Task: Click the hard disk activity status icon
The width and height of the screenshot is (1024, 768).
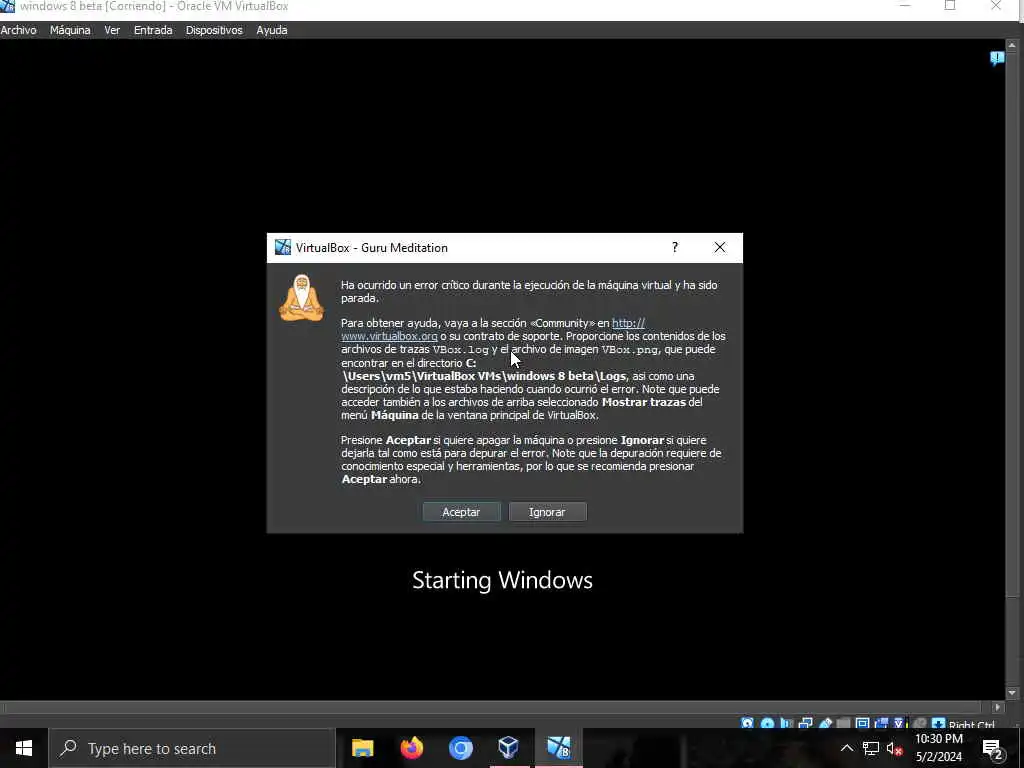Action: (747, 724)
